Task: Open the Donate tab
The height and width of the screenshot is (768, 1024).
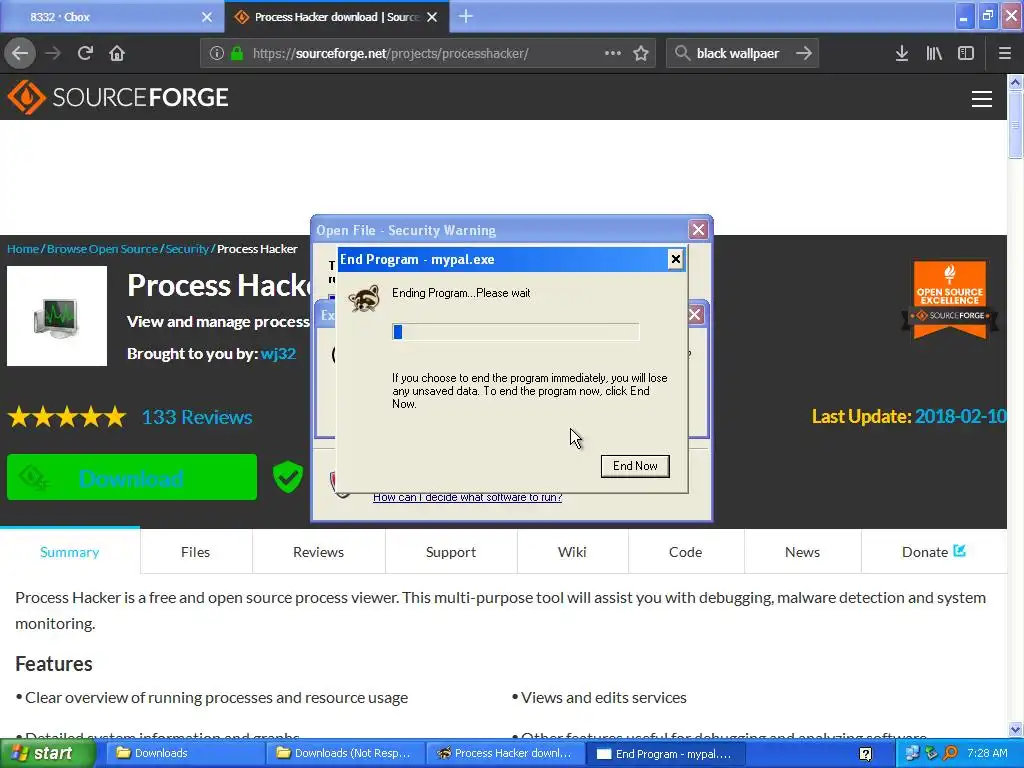Action: point(934,552)
